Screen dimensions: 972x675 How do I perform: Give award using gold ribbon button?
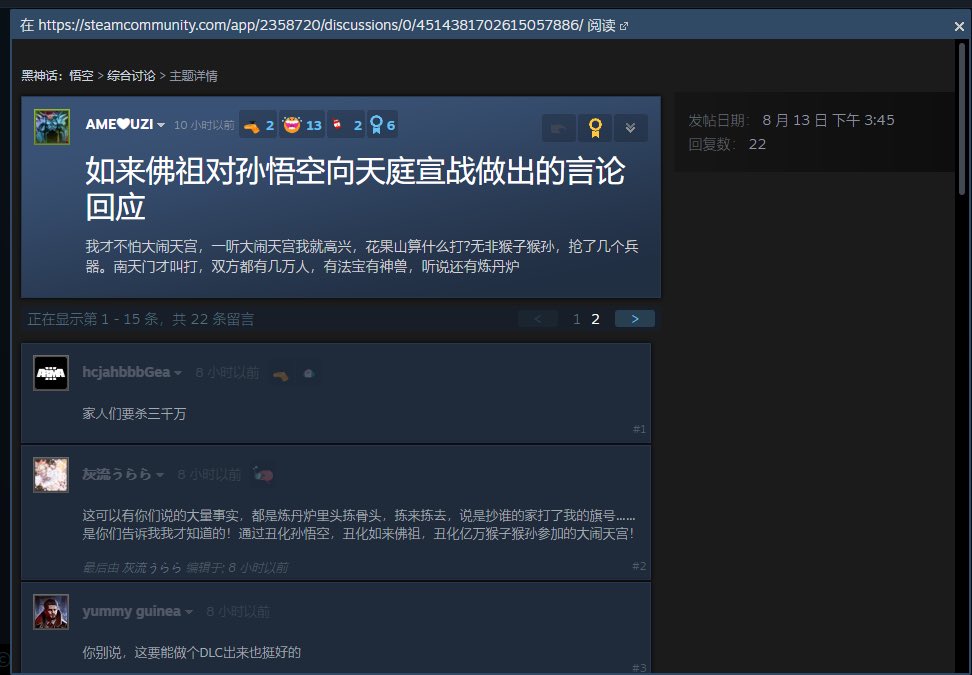point(595,128)
